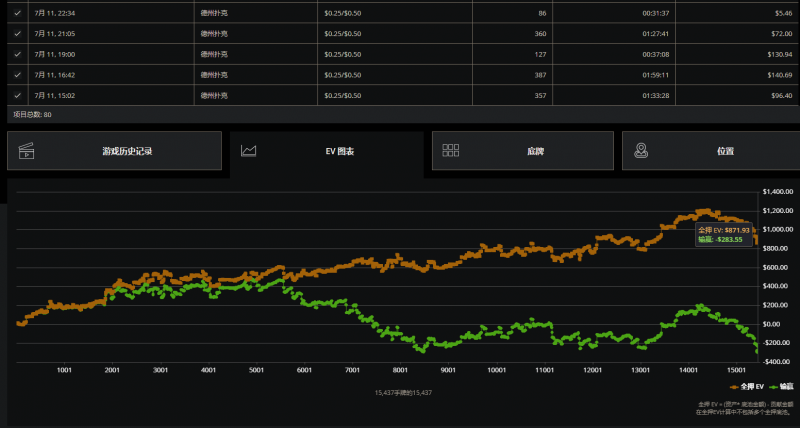The height and width of the screenshot is (428, 800).
Task: Click the 14001 mark on the chart x-axis
Action: coord(688,370)
